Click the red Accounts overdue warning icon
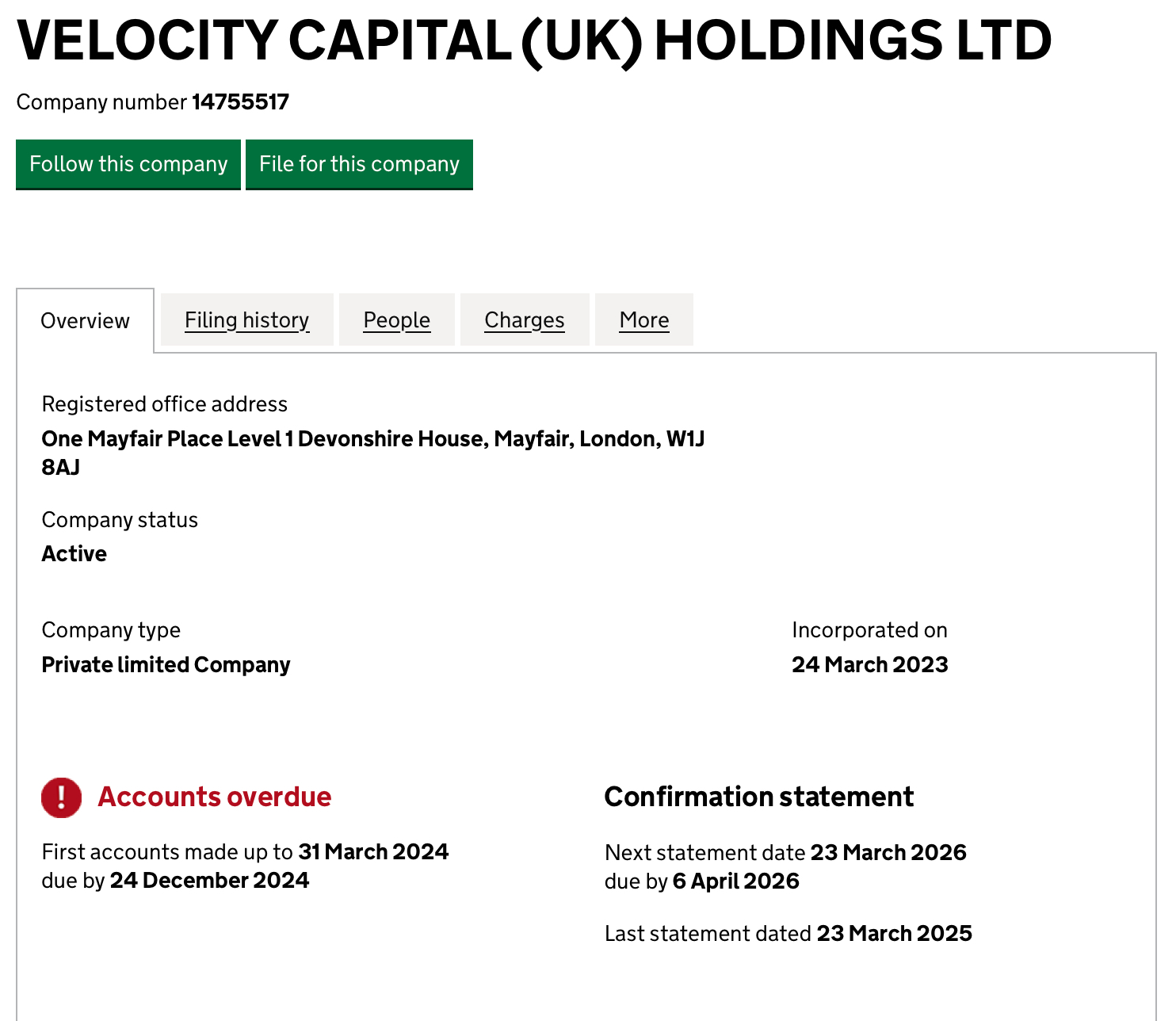 pyautogui.click(x=61, y=797)
